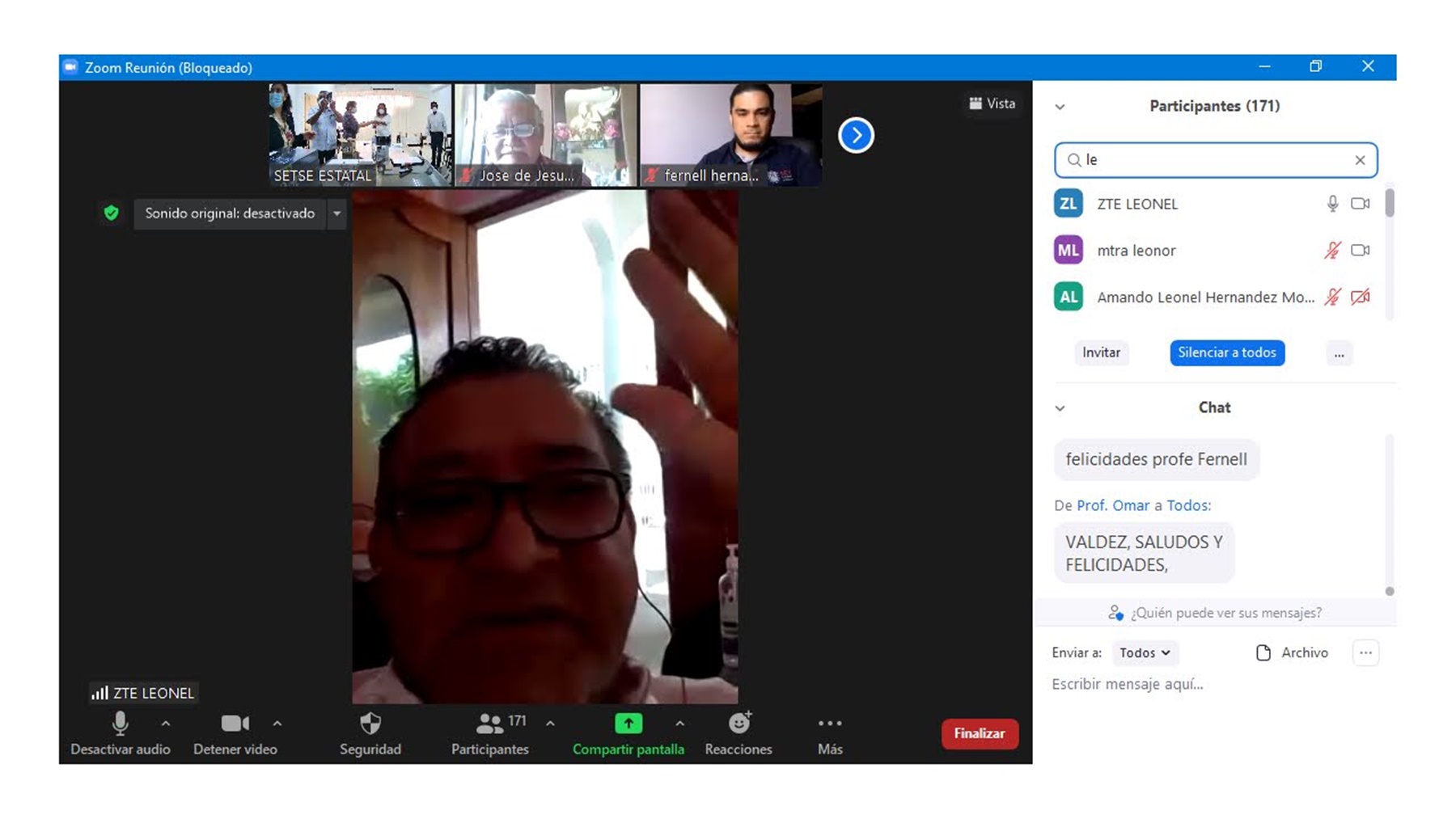Attach file with Archivo button

[x=1292, y=652]
